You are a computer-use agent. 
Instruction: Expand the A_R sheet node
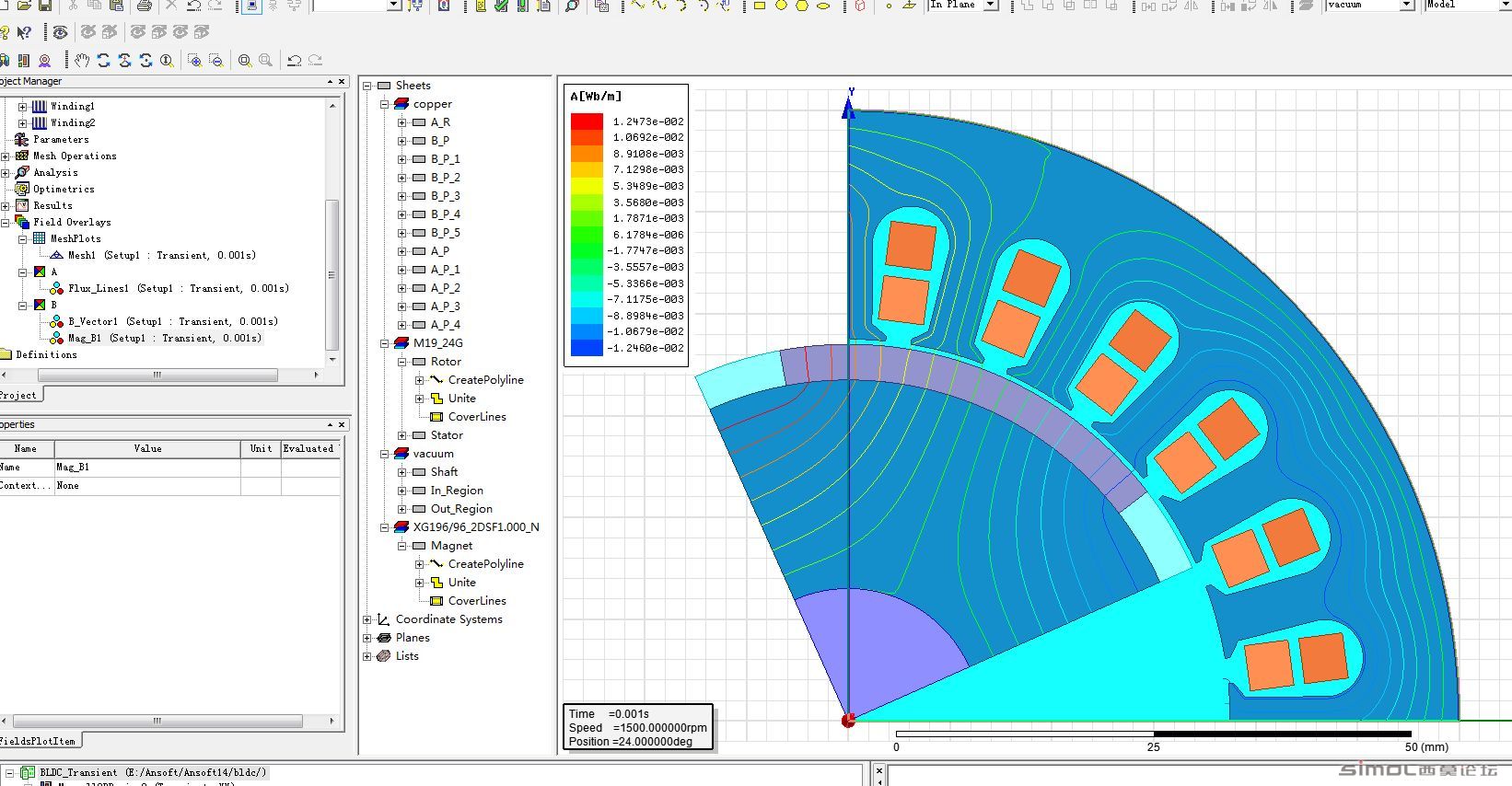(x=402, y=122)
